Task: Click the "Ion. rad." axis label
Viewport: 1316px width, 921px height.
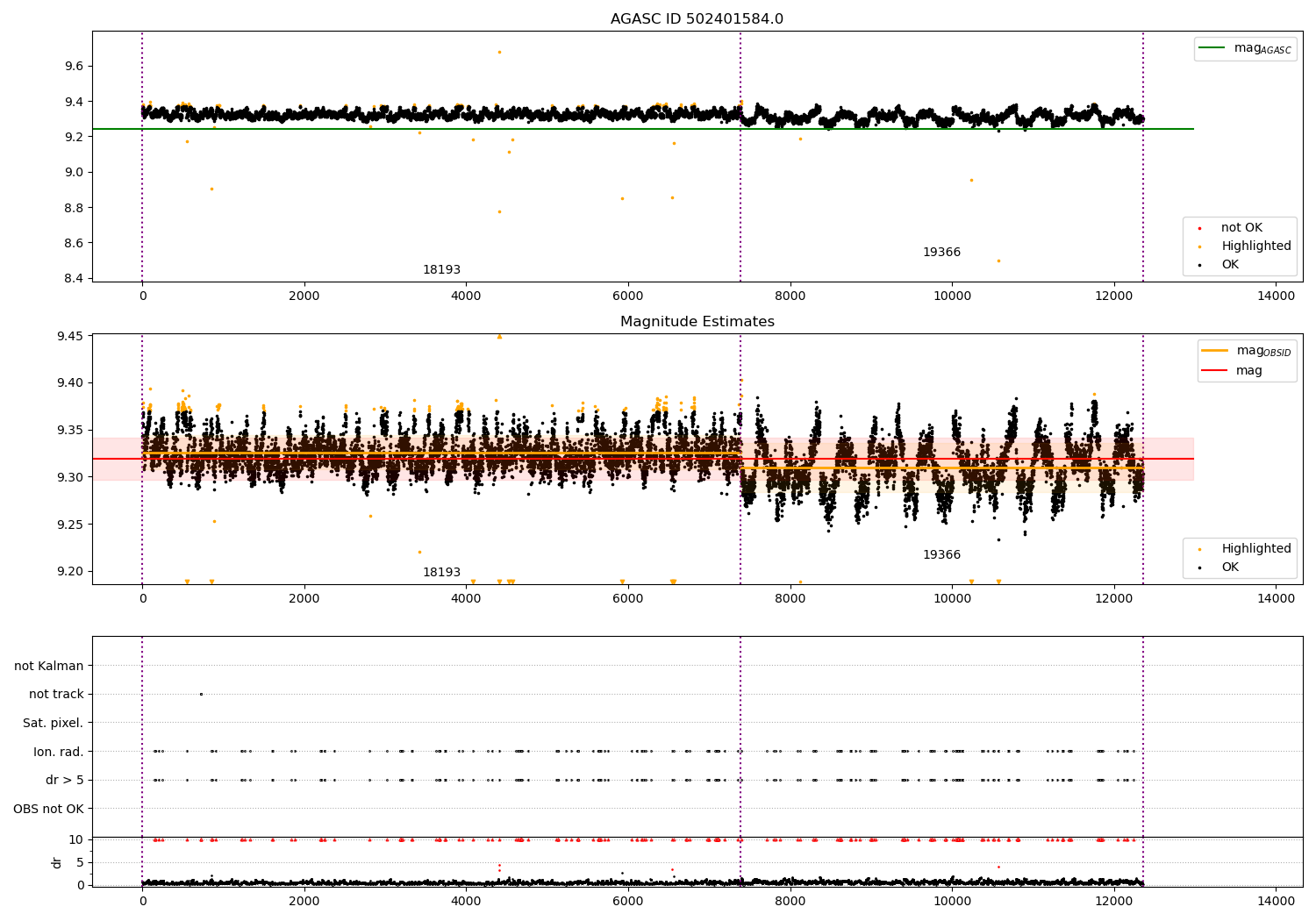Action: [x=59, y=752]
